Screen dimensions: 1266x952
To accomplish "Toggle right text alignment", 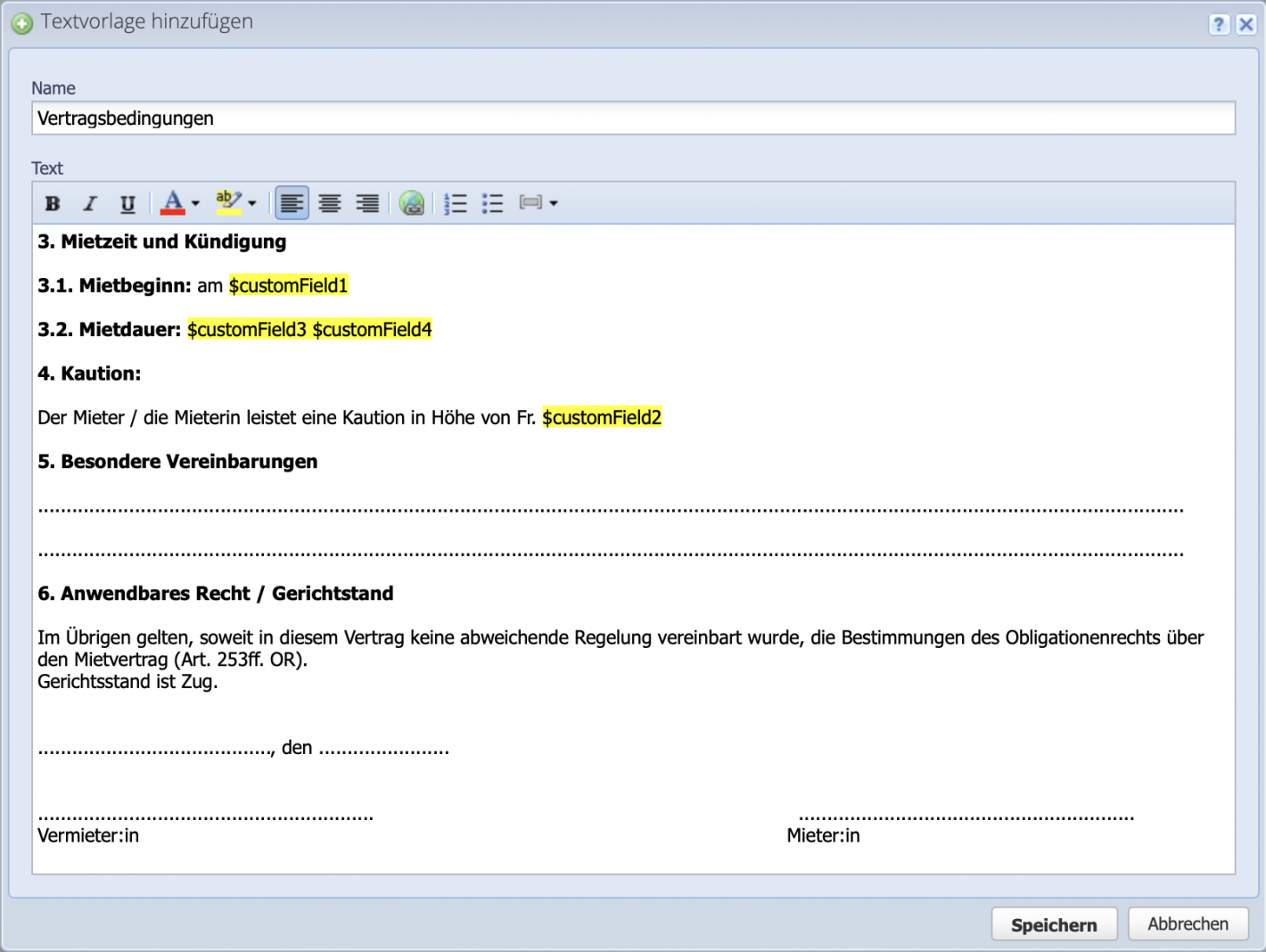I will [x=367, y=203].
